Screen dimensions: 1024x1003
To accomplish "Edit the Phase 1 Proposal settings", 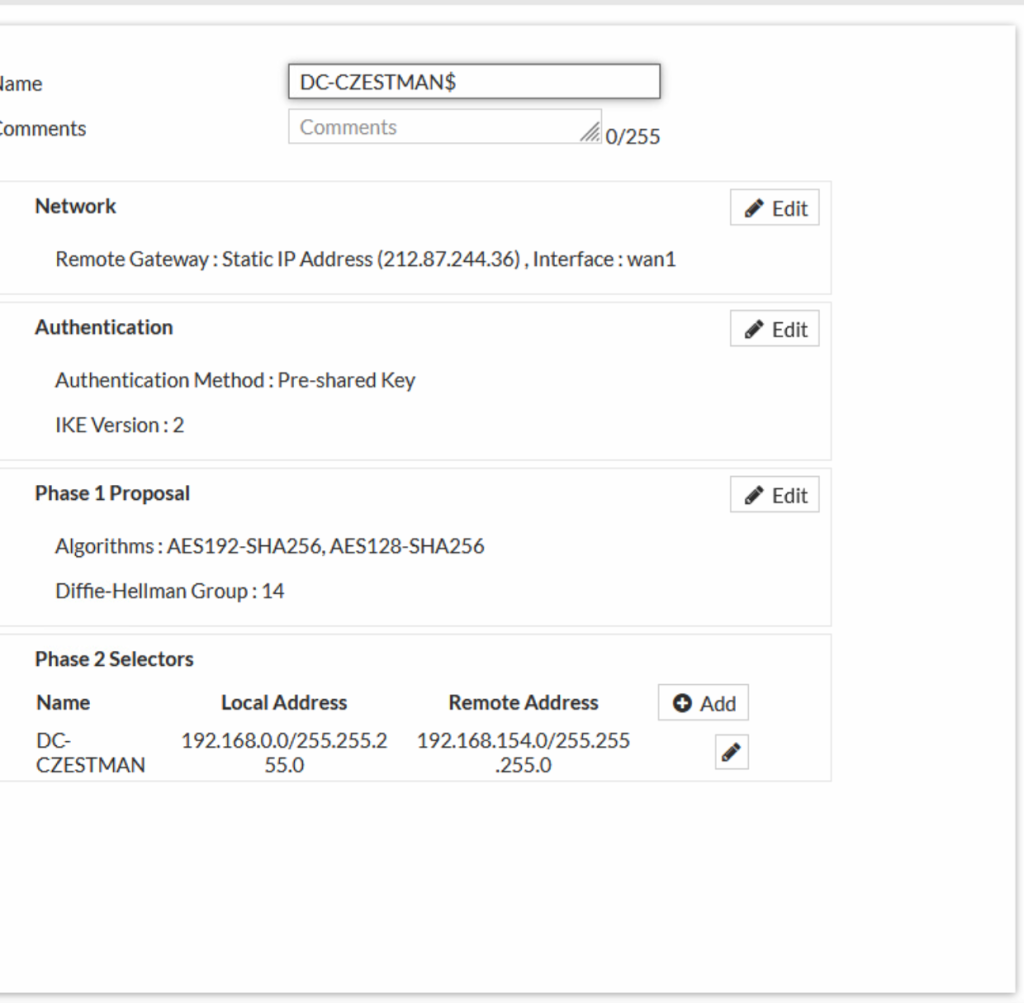I will (x=774, y=495).
